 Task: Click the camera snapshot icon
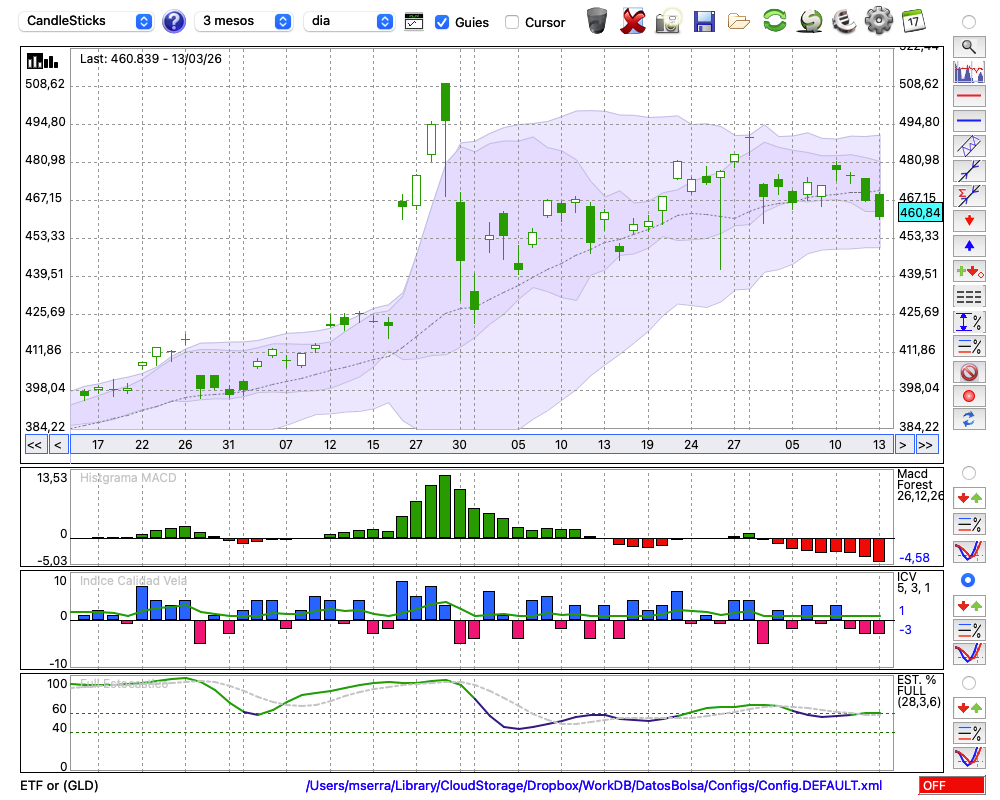click(668, 20)
